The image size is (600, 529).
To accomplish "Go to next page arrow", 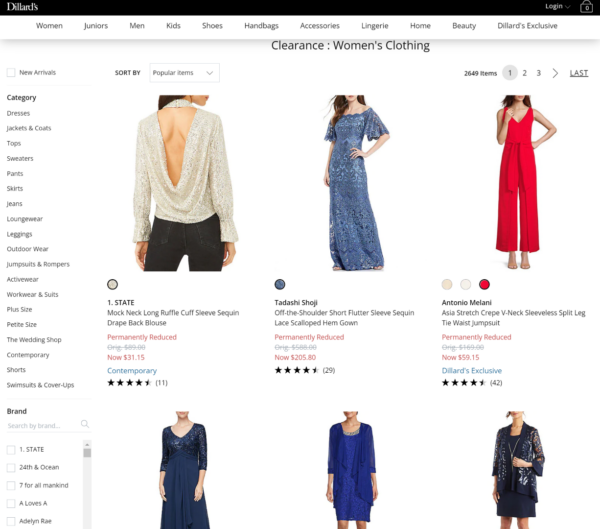I will point(555,73).
